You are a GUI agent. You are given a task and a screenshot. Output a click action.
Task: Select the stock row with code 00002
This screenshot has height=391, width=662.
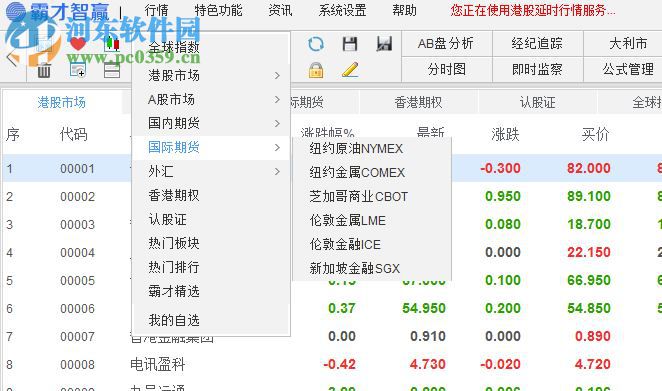coord(332,196)
